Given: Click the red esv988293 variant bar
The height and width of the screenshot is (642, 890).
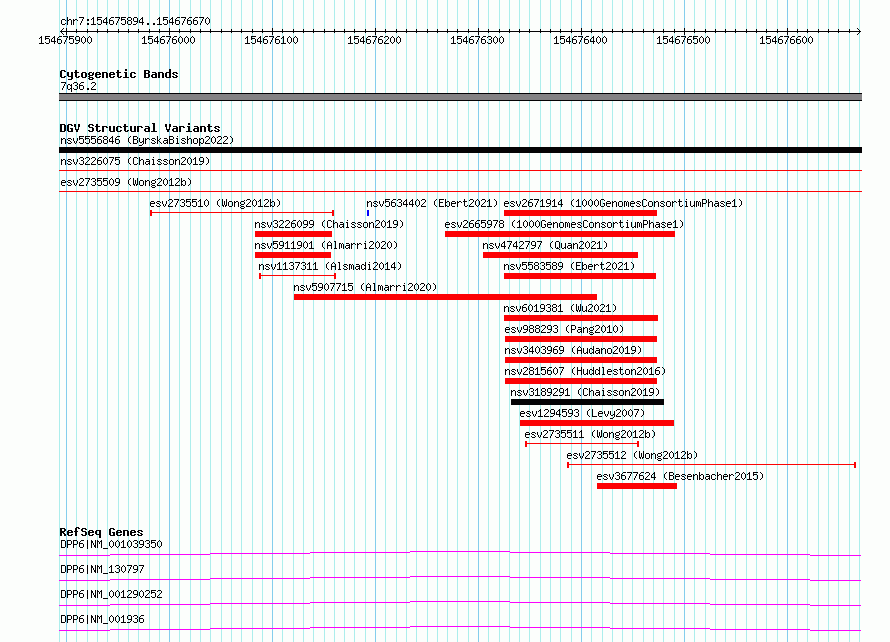Looking at the screenshot, I should click(x=581, y=339).
